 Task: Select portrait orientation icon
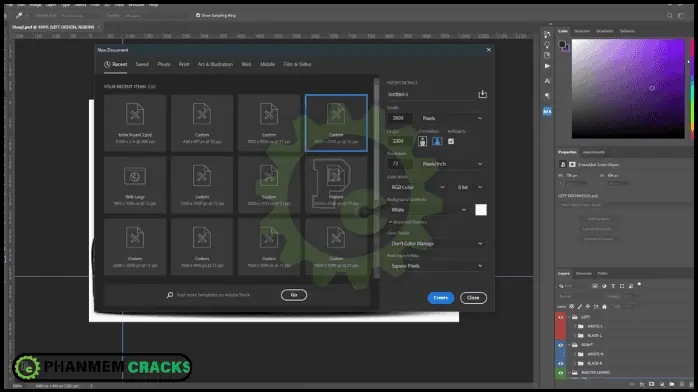click(422, 141)
